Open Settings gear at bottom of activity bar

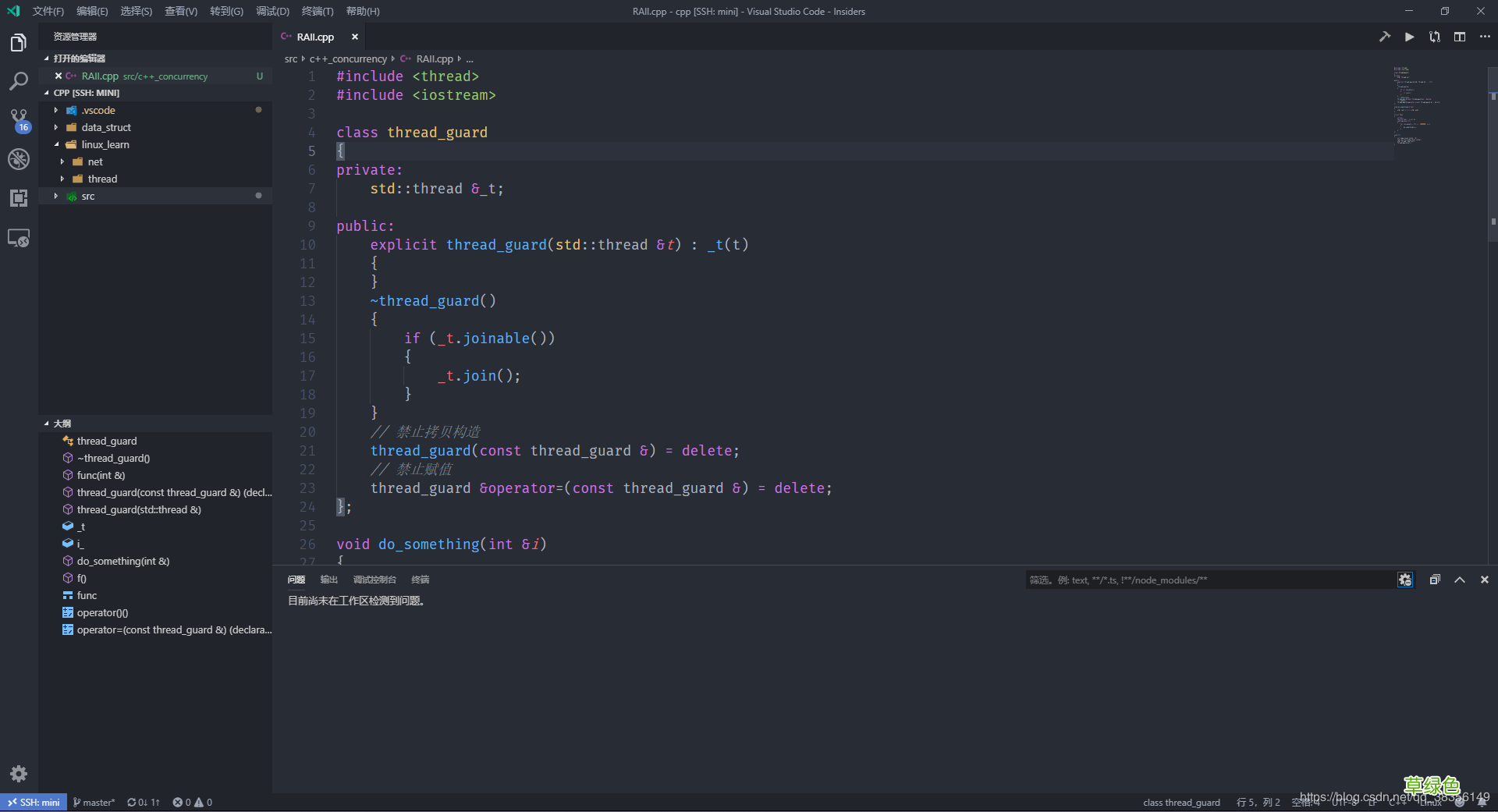(x=19, y=774)
